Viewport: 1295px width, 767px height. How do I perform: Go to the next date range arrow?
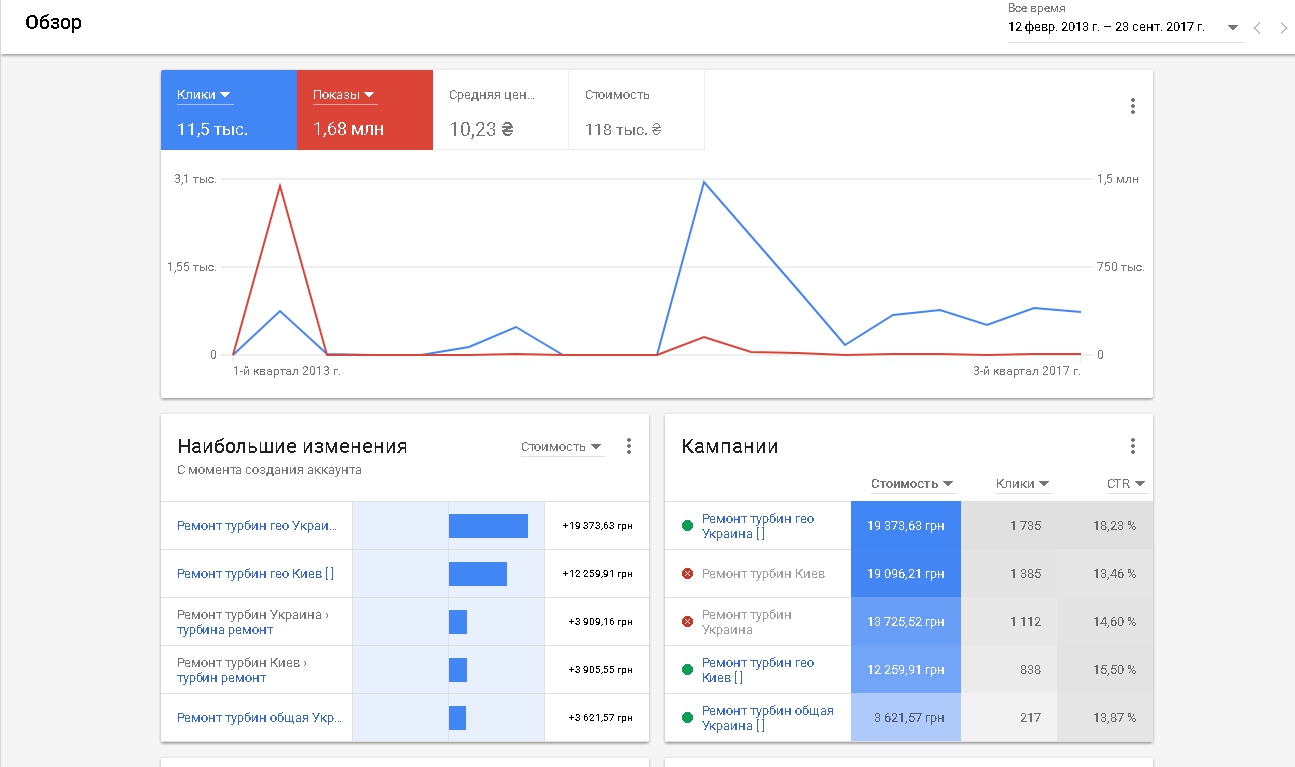click(1284, 28)
